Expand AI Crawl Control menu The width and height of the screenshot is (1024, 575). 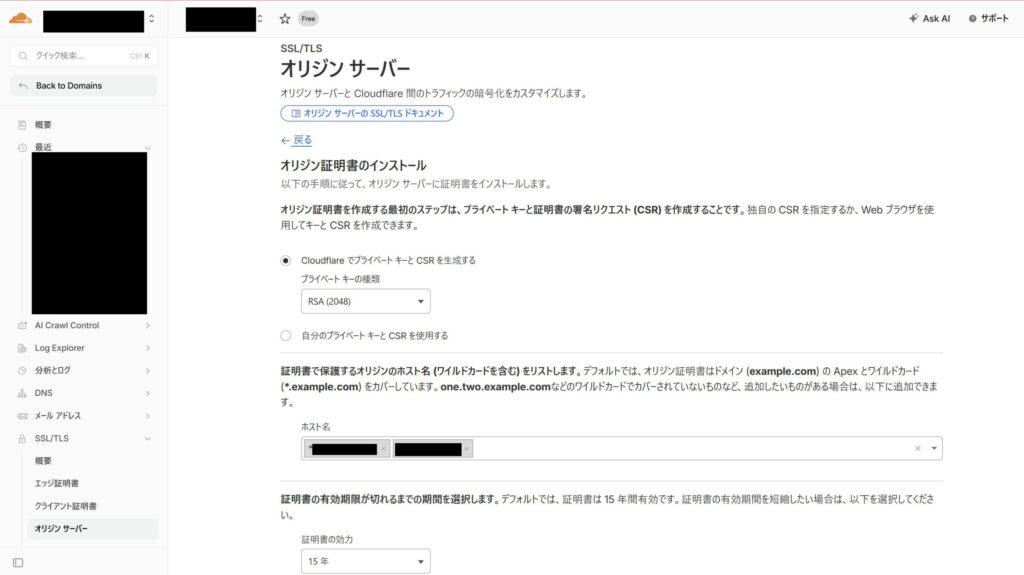pyautogui.click(x=148, y=325)
